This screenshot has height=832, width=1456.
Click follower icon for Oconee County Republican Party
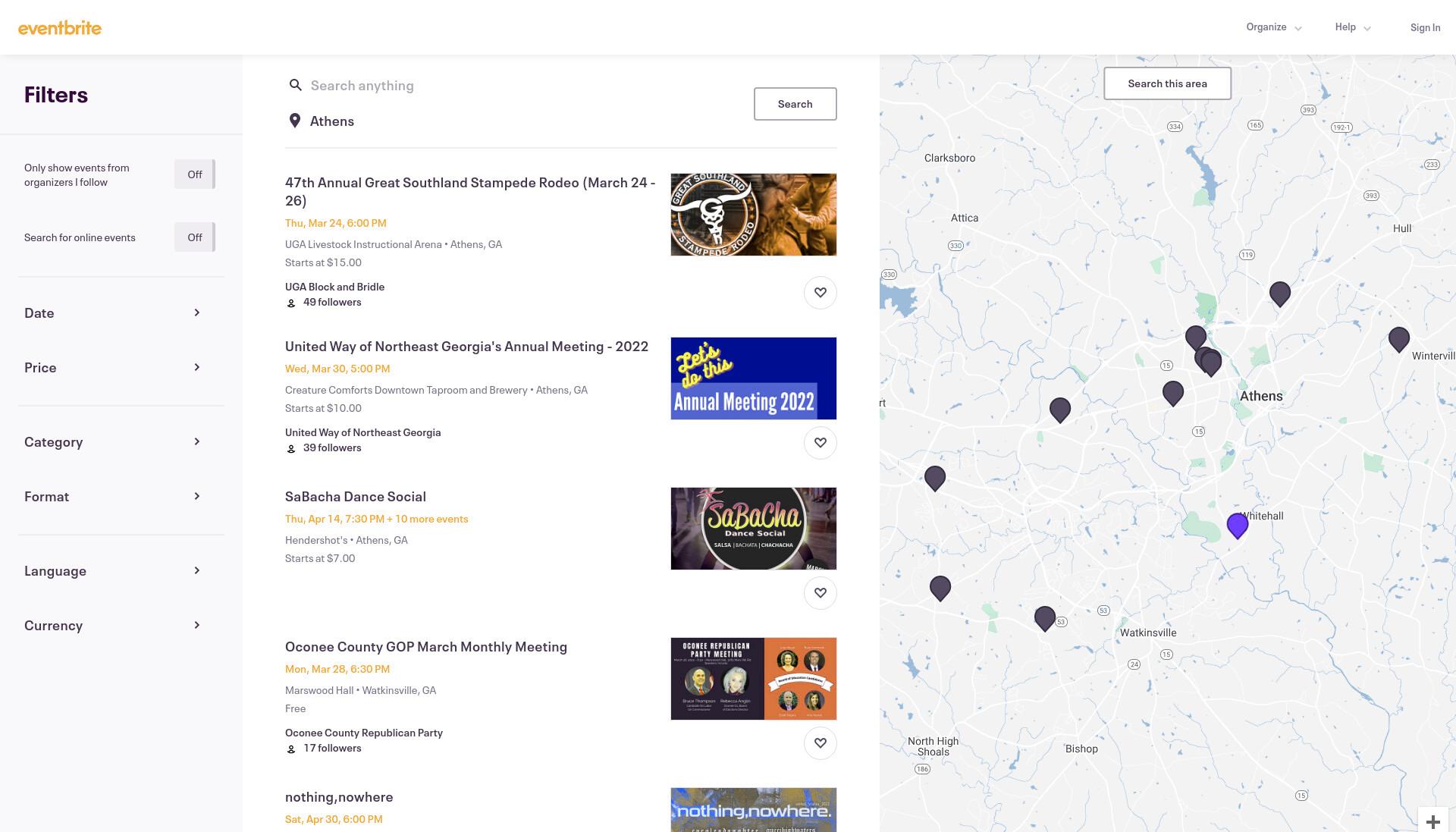[291, 749]
